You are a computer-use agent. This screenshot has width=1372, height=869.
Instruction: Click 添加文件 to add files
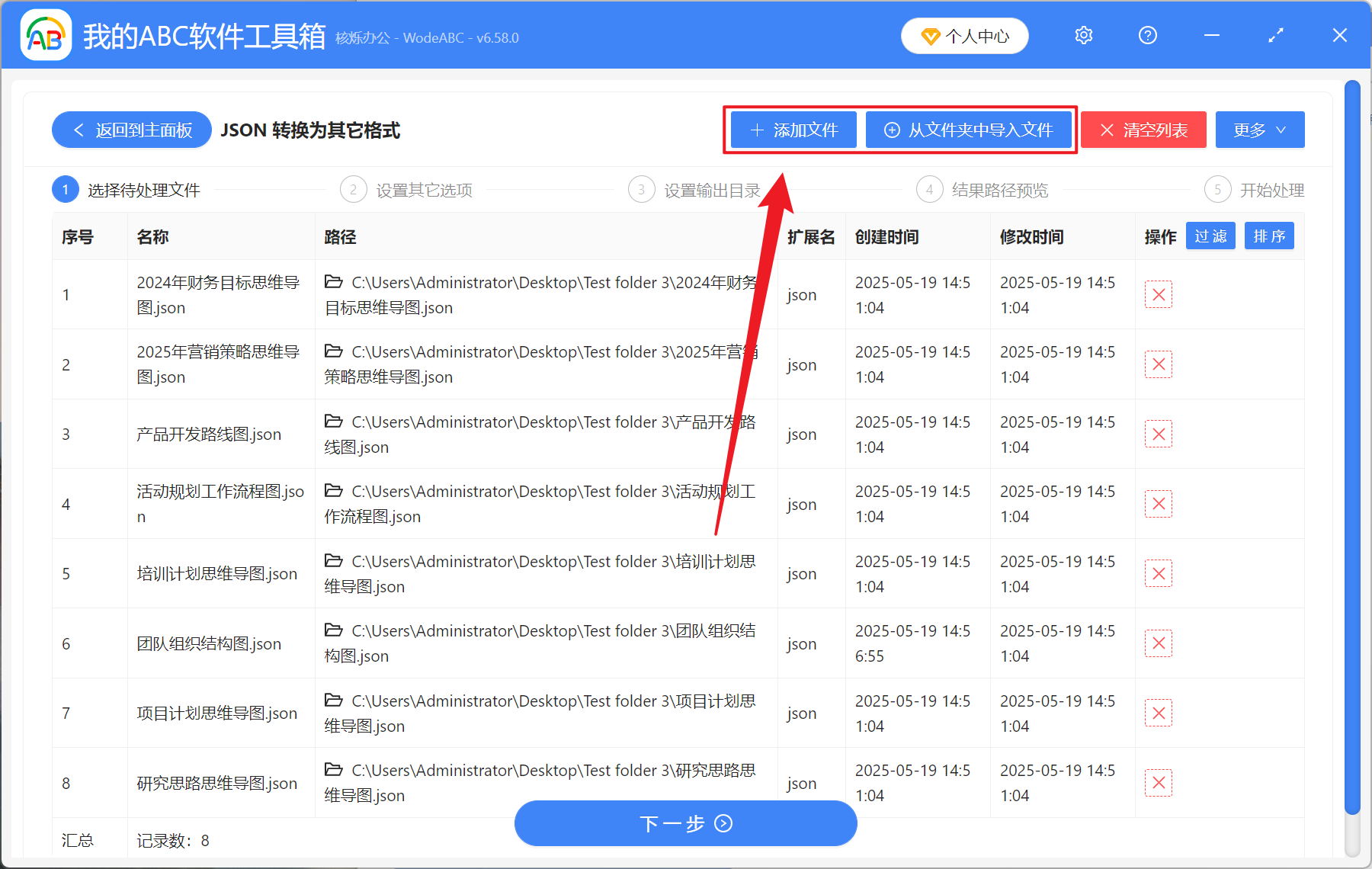[793, 130]
